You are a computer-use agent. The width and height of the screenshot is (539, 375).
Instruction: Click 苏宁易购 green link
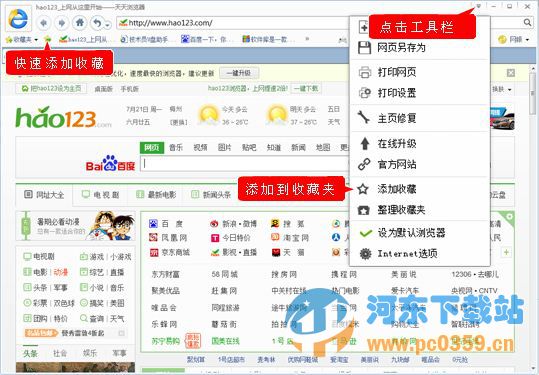click(165, 341)
